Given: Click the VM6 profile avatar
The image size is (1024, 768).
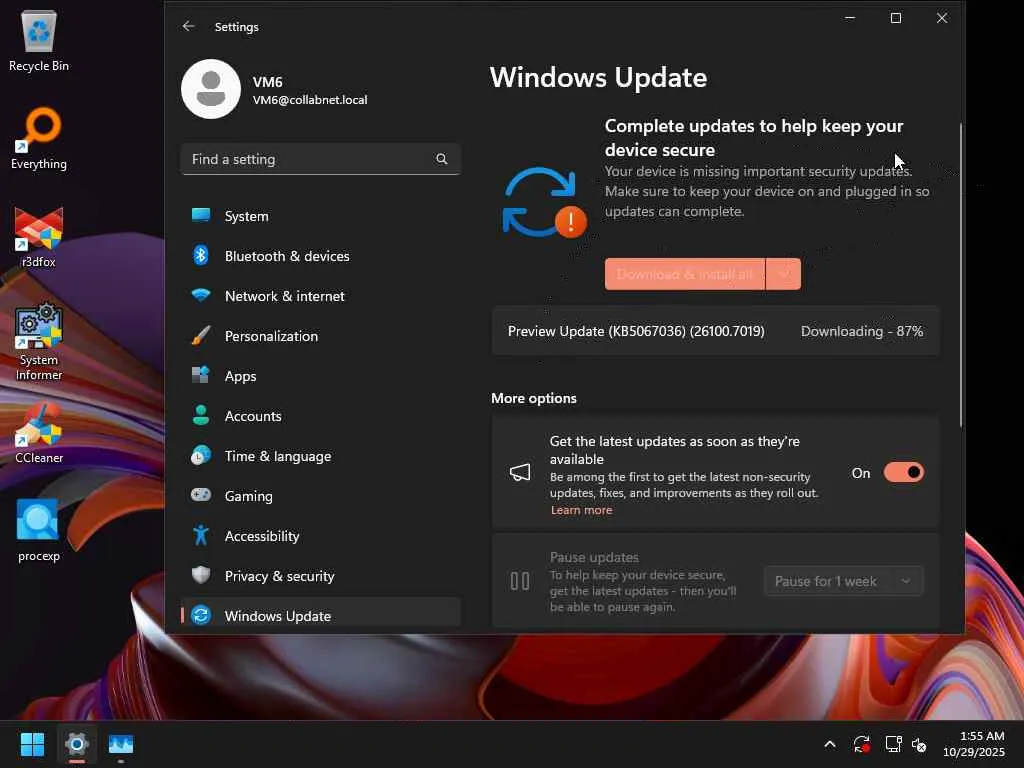Looking at the screenshot, I should tap(211, 89).
